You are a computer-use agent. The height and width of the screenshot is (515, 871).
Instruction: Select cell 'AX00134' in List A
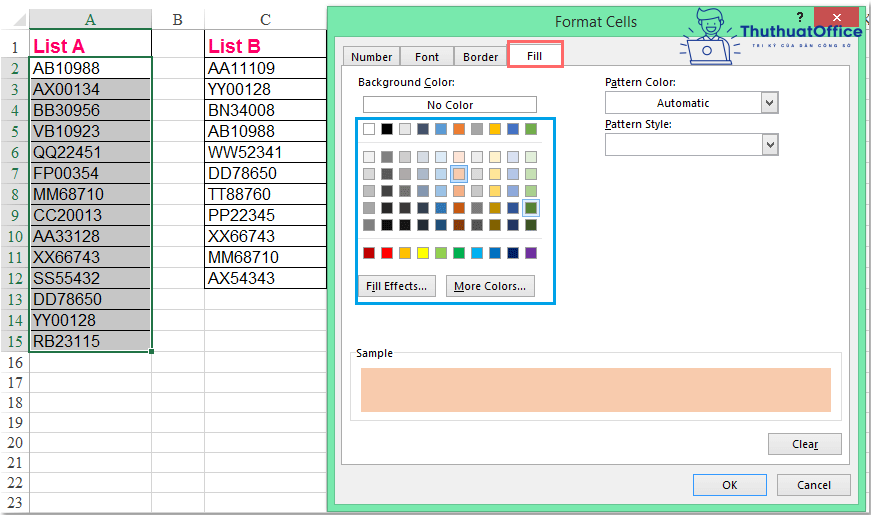(90, 89)
